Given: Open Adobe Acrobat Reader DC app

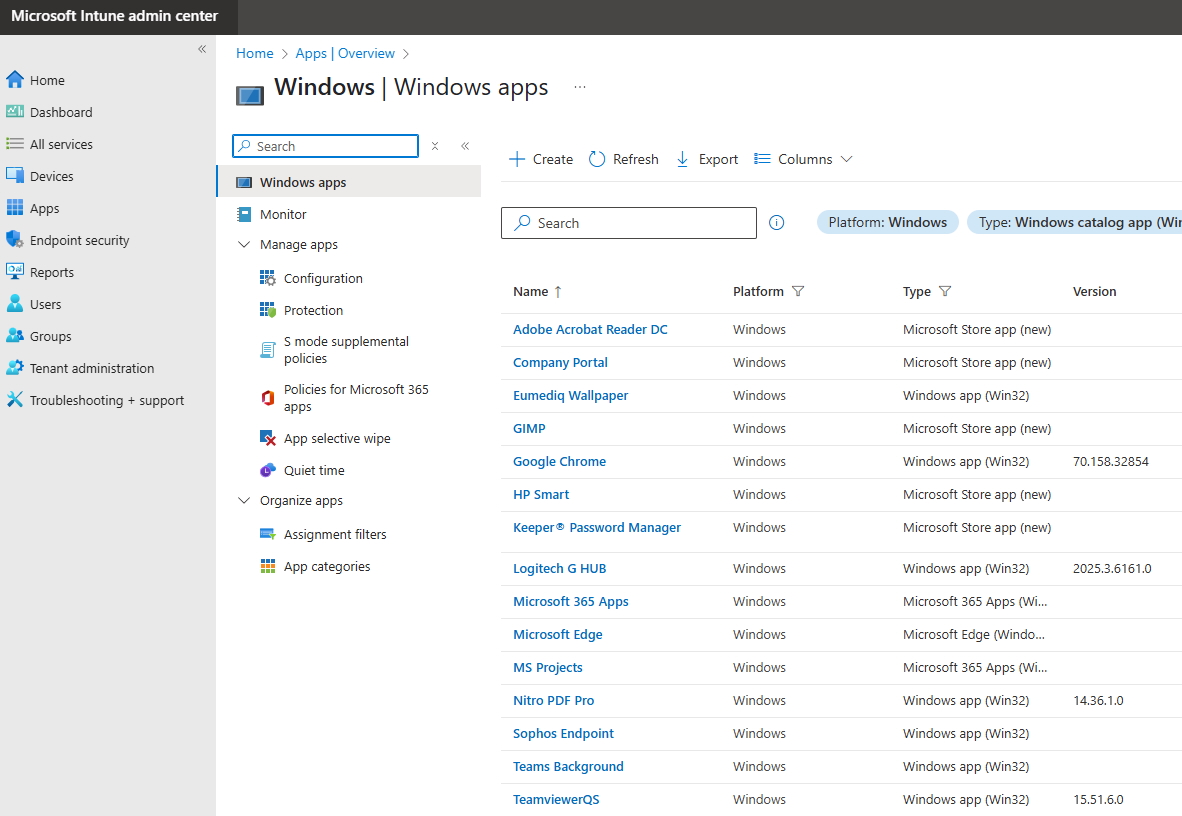Looking at the screenshot, I should (x=590, y=330).
